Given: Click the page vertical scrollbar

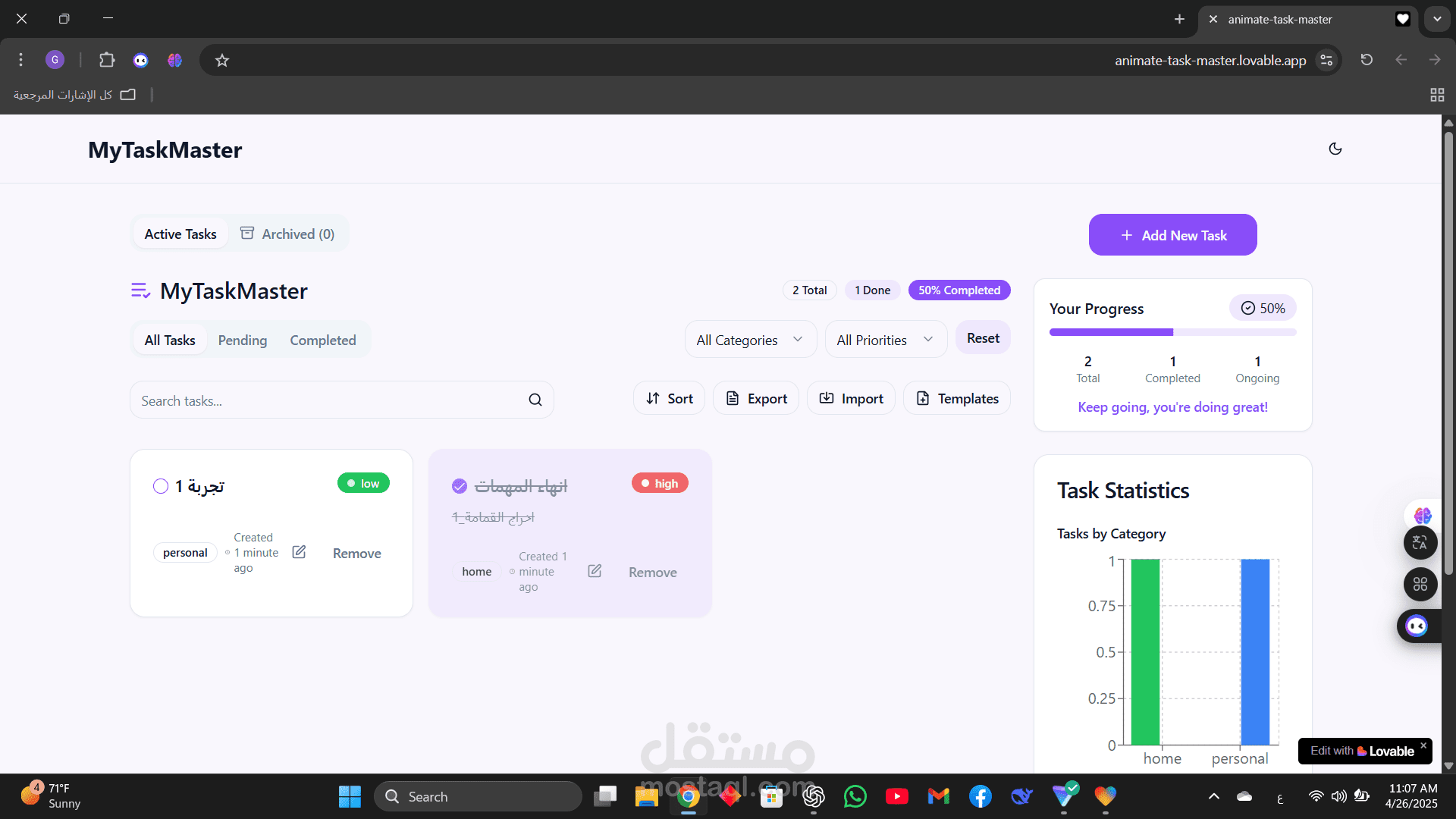Looking at the screenshot, I should coord(1448,353).
